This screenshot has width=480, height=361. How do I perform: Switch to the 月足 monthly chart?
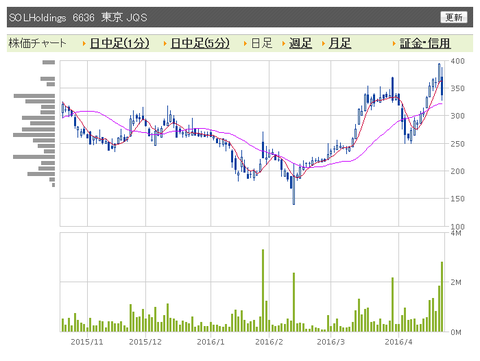pyautogui.click(x=340, y=43)
